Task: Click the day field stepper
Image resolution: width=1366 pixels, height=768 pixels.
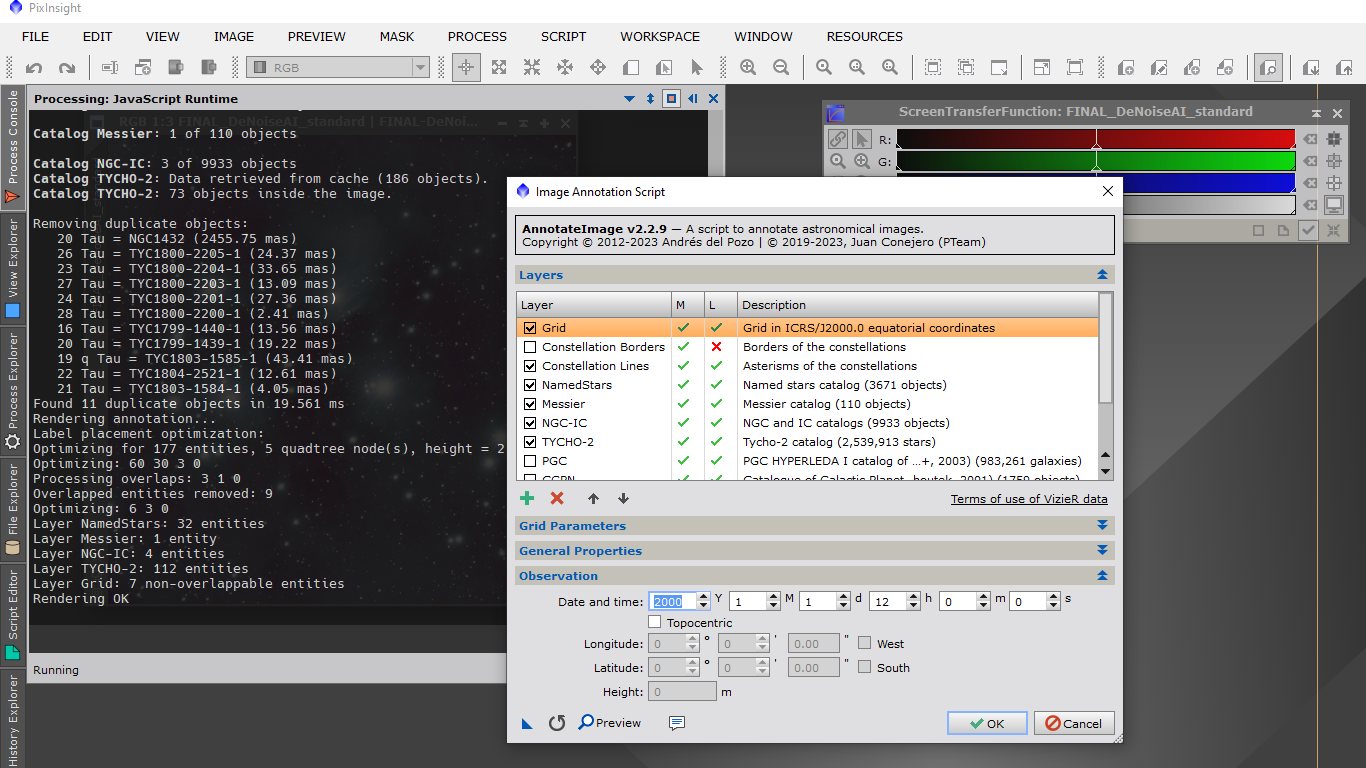Action: click(x=844, y=601)
